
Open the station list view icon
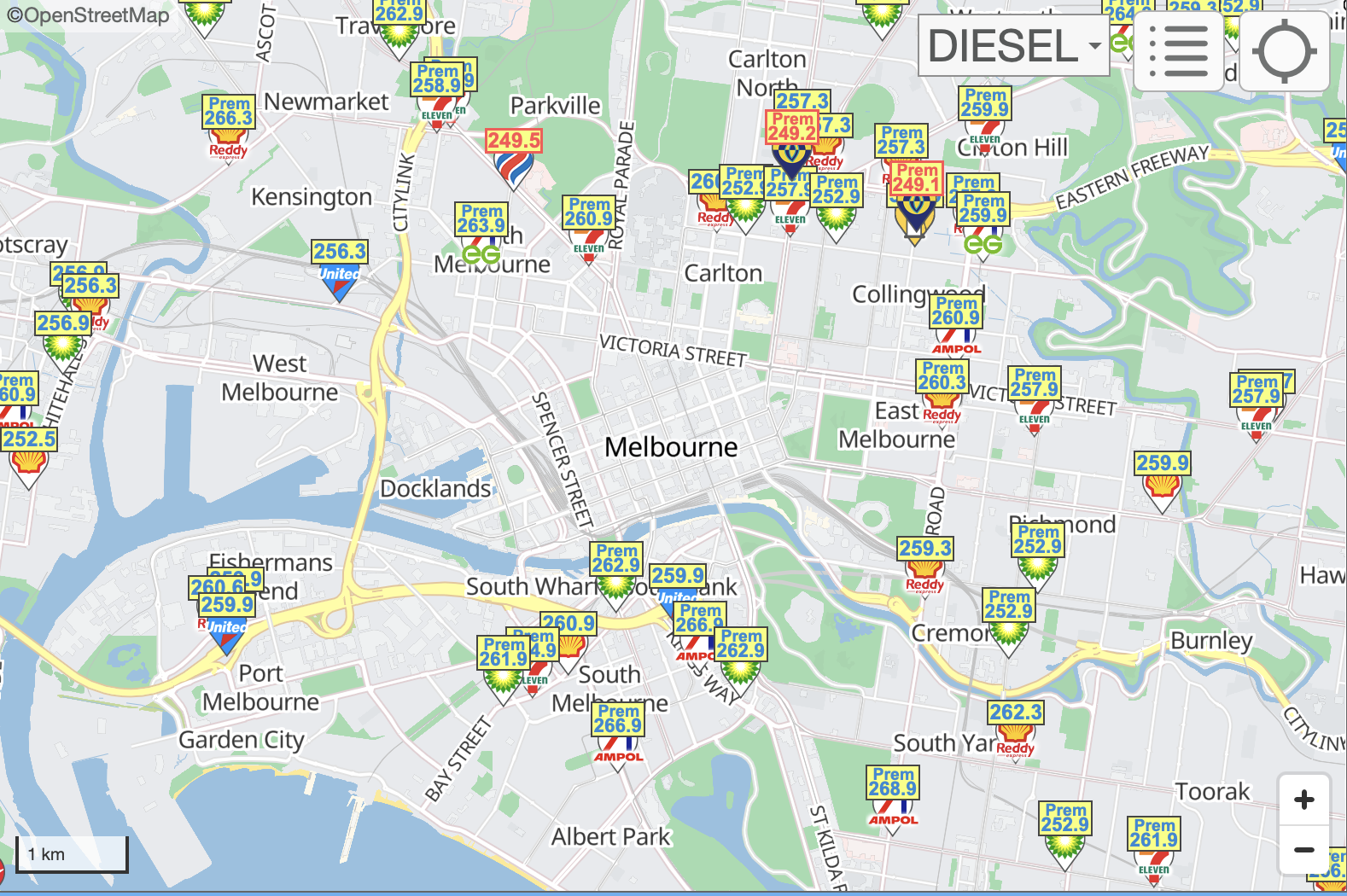(x=1179, y=51)
